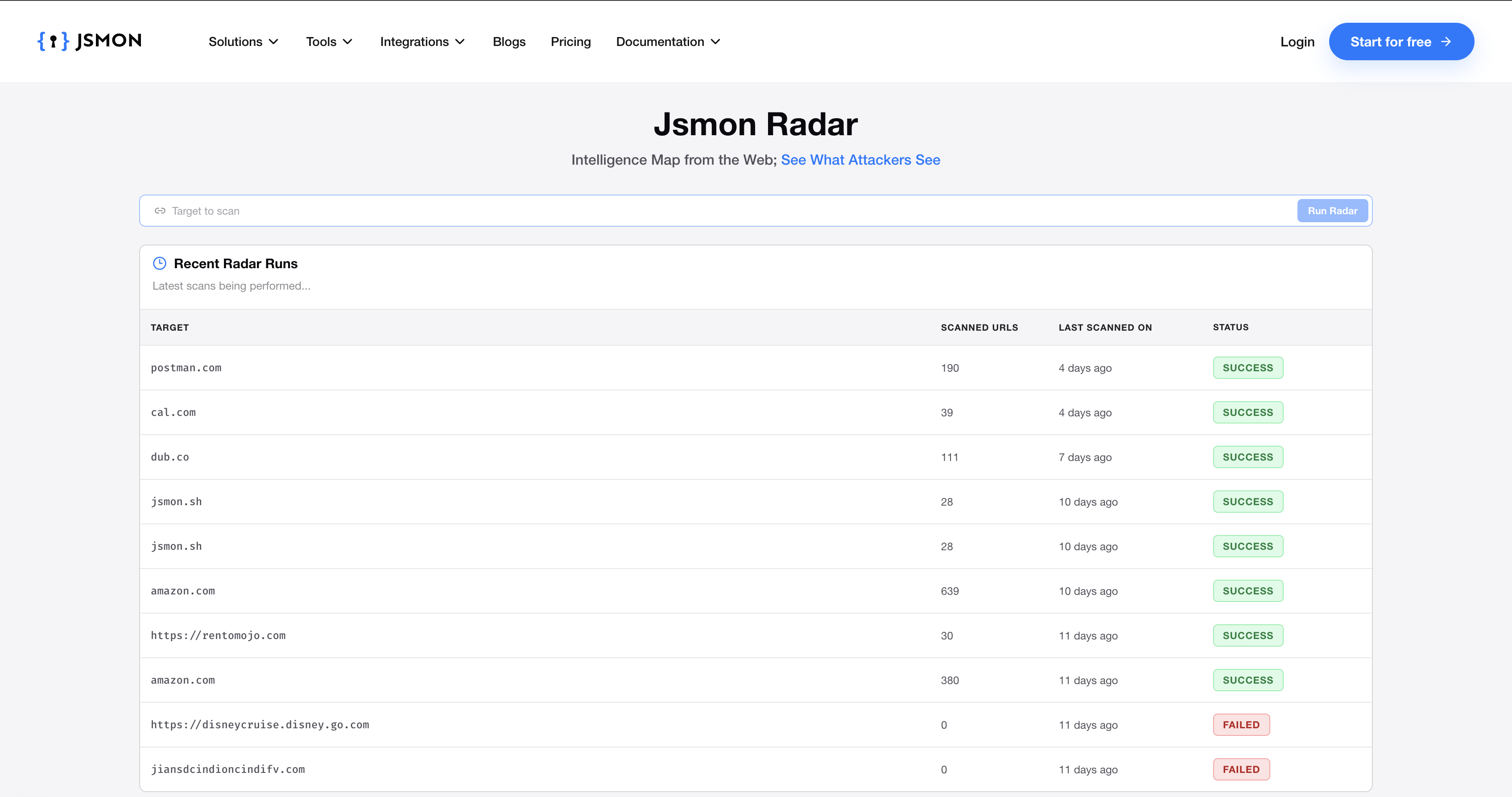Click the Run Radar button
This screenshot has width=1512, height=797.
point(1332,211)
